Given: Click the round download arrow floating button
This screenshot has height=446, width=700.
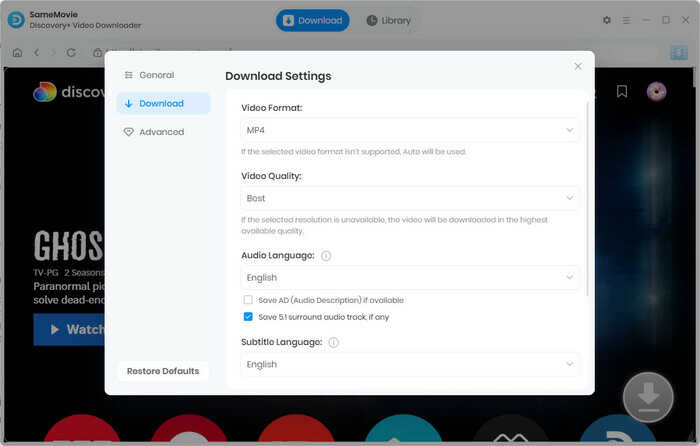Looking at the screenshot, I should (x=648, y=397).
